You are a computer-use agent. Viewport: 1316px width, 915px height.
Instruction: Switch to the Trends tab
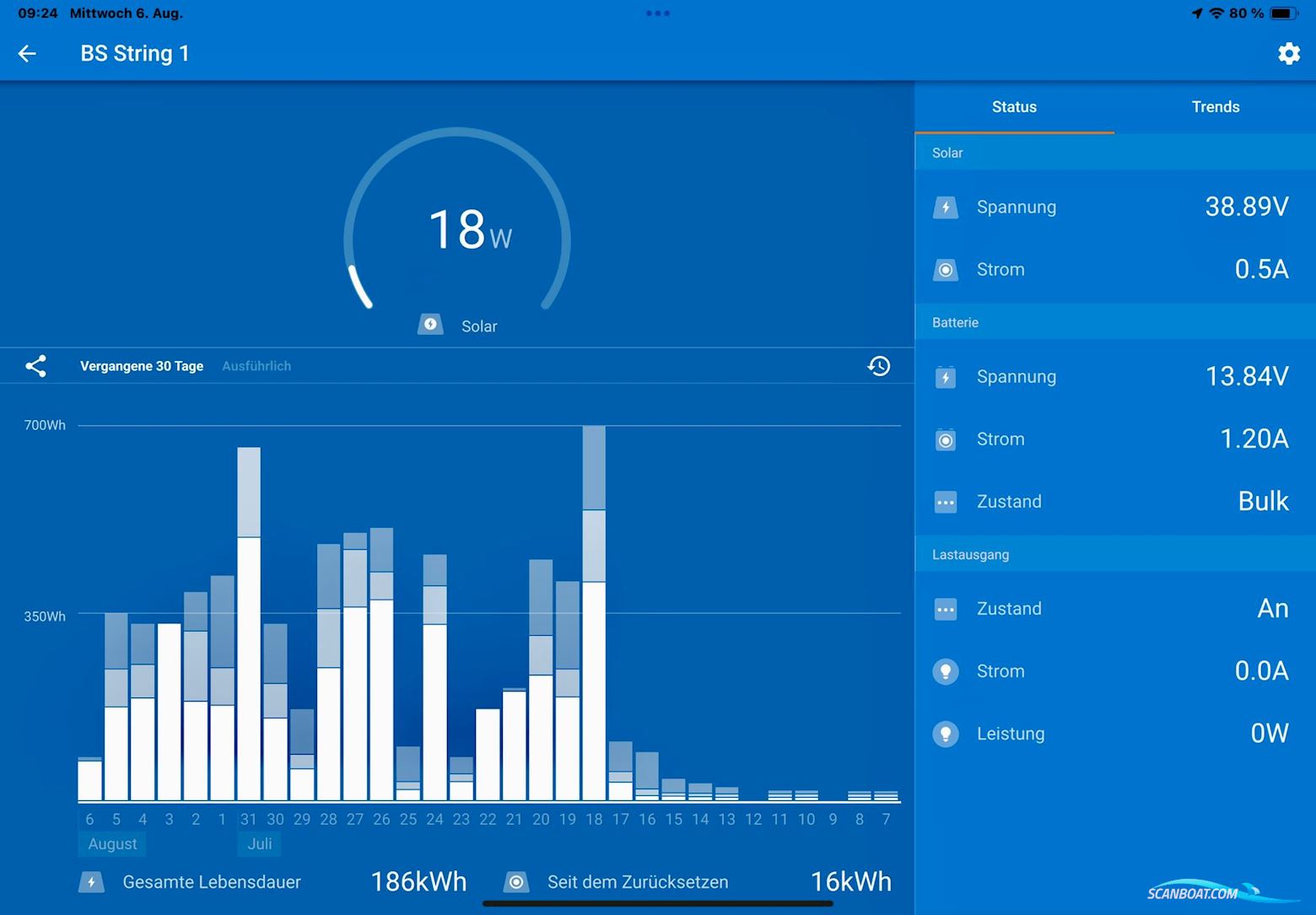pyautogui.click(x=1215, y=107)
